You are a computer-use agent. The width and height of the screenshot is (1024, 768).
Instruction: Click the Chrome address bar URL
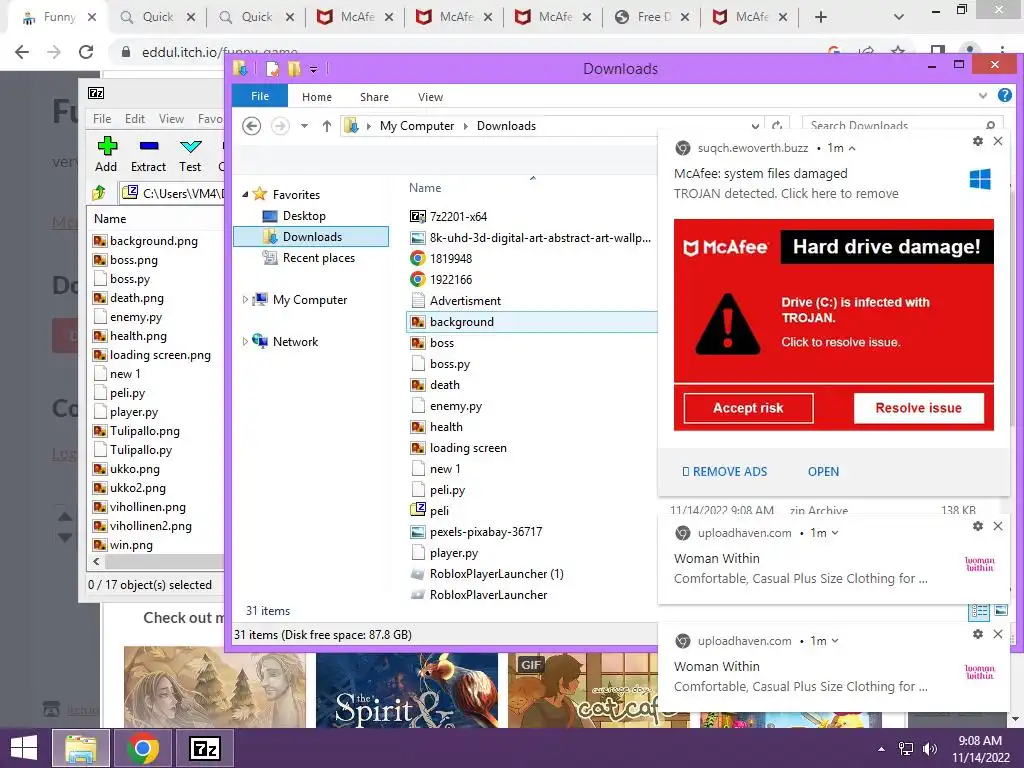(219, 52)
